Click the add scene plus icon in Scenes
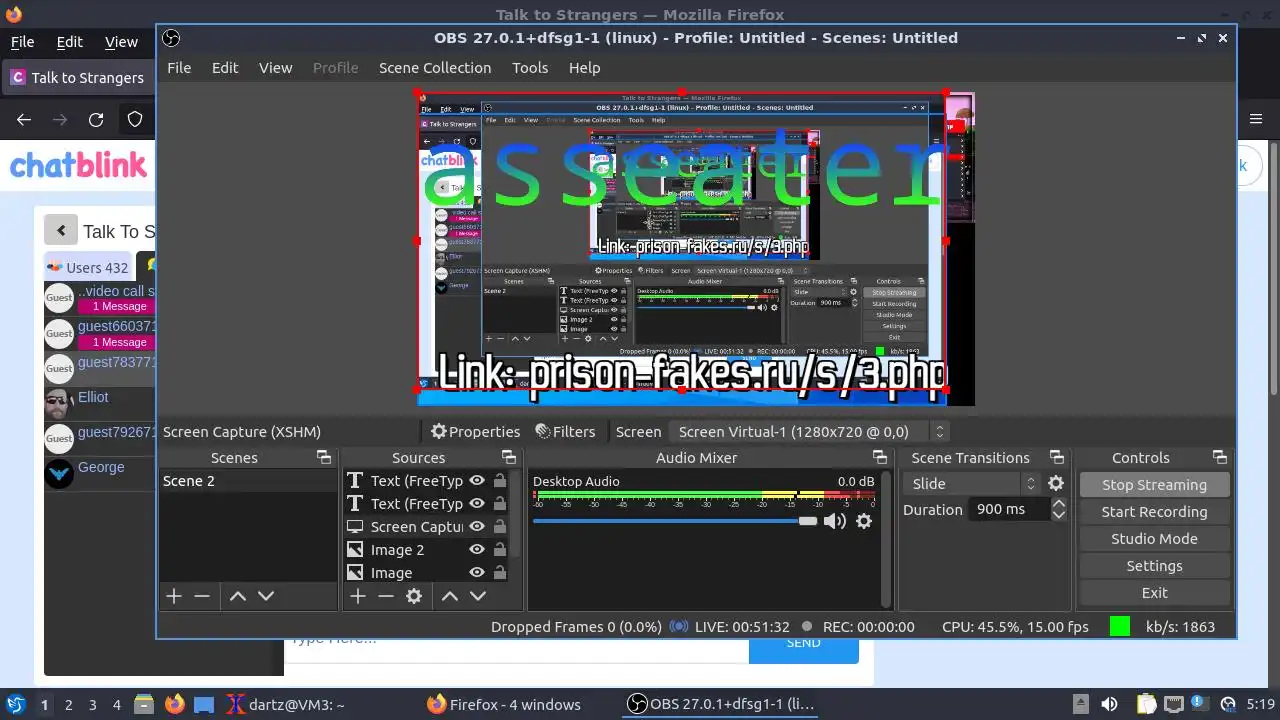 (174, 596)
